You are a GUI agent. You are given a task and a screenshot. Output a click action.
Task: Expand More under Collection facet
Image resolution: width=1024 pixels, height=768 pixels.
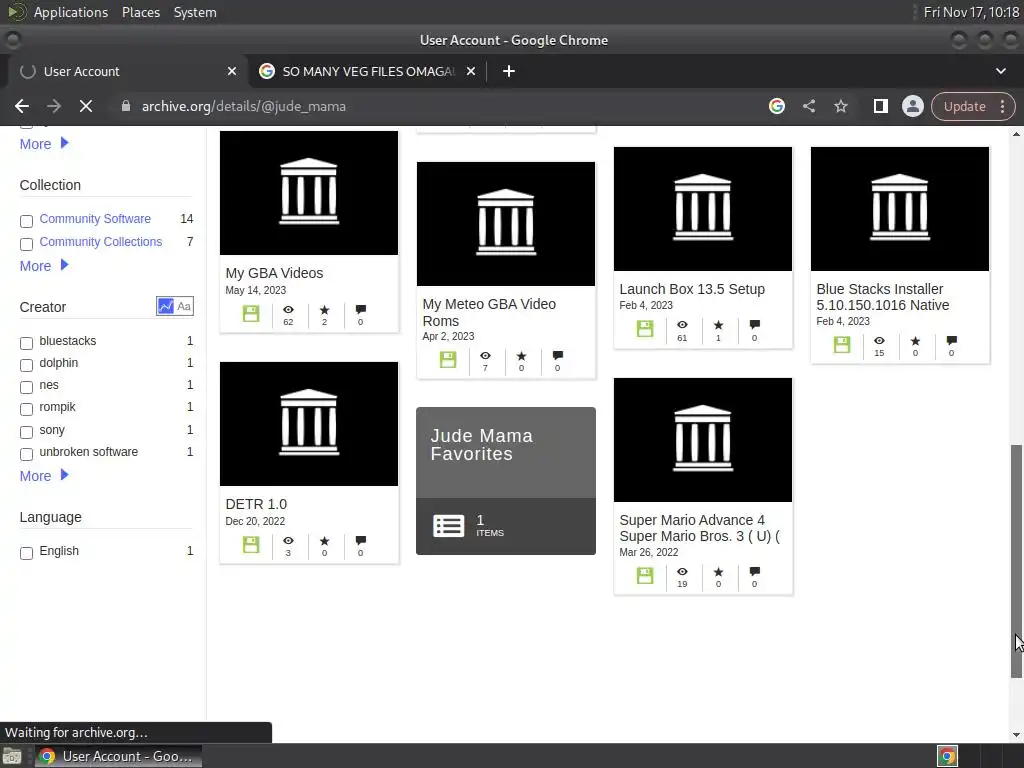click(44, 266)
